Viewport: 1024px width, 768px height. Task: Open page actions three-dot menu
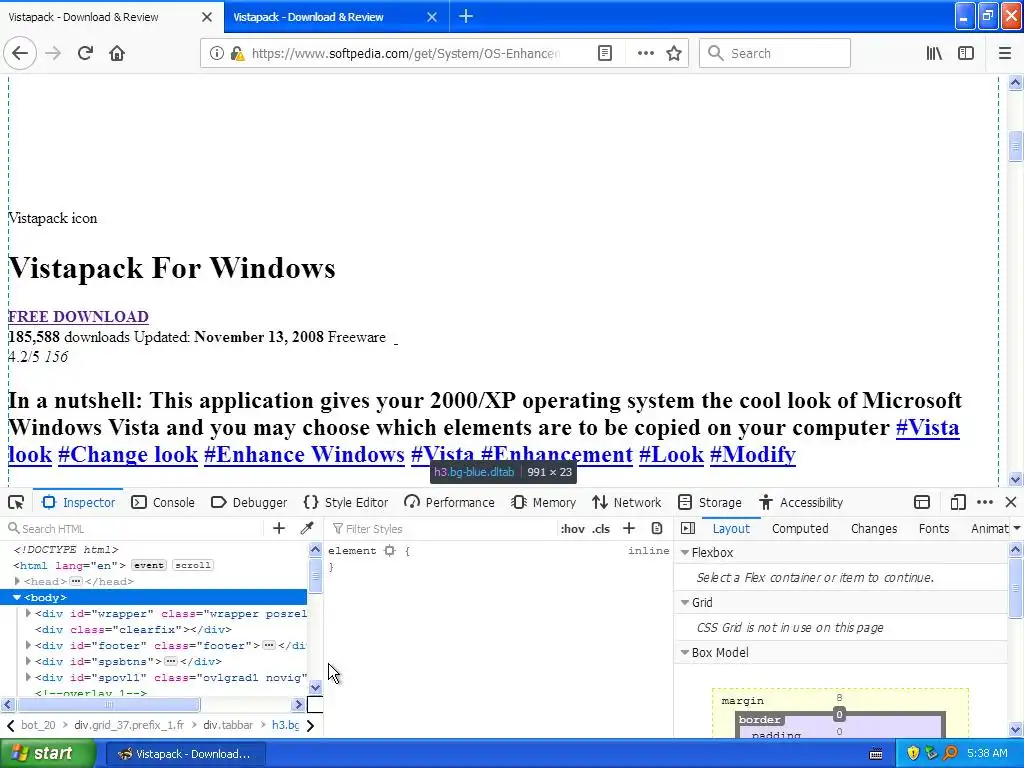coord(645,53)
